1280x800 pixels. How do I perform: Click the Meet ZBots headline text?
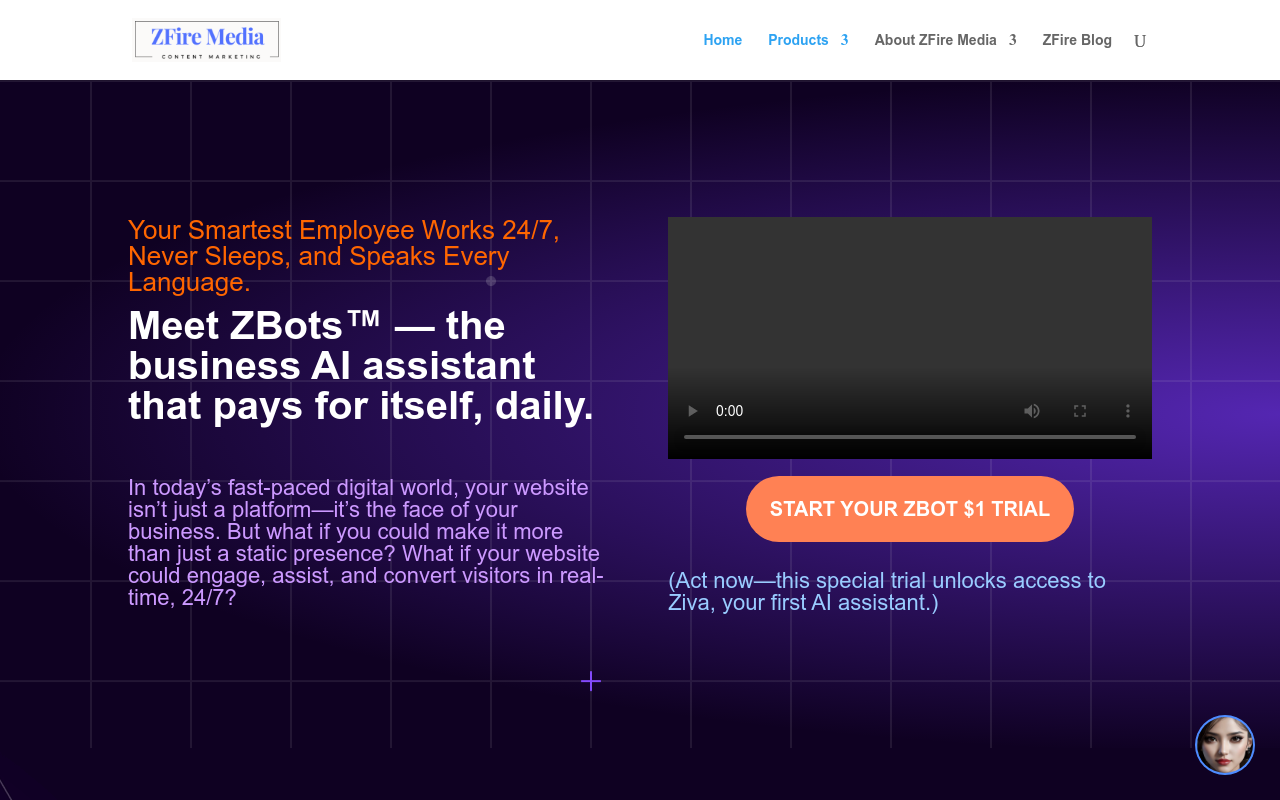361,366
